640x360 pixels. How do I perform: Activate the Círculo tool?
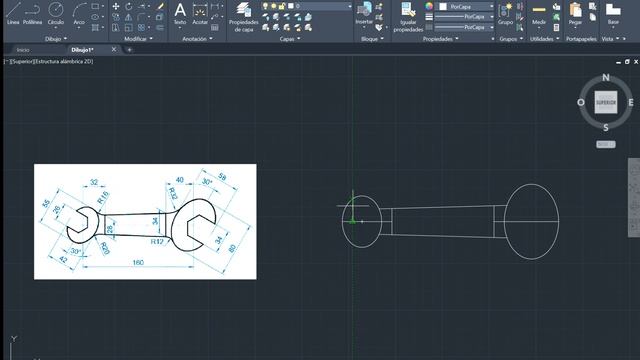click(56, 13)
